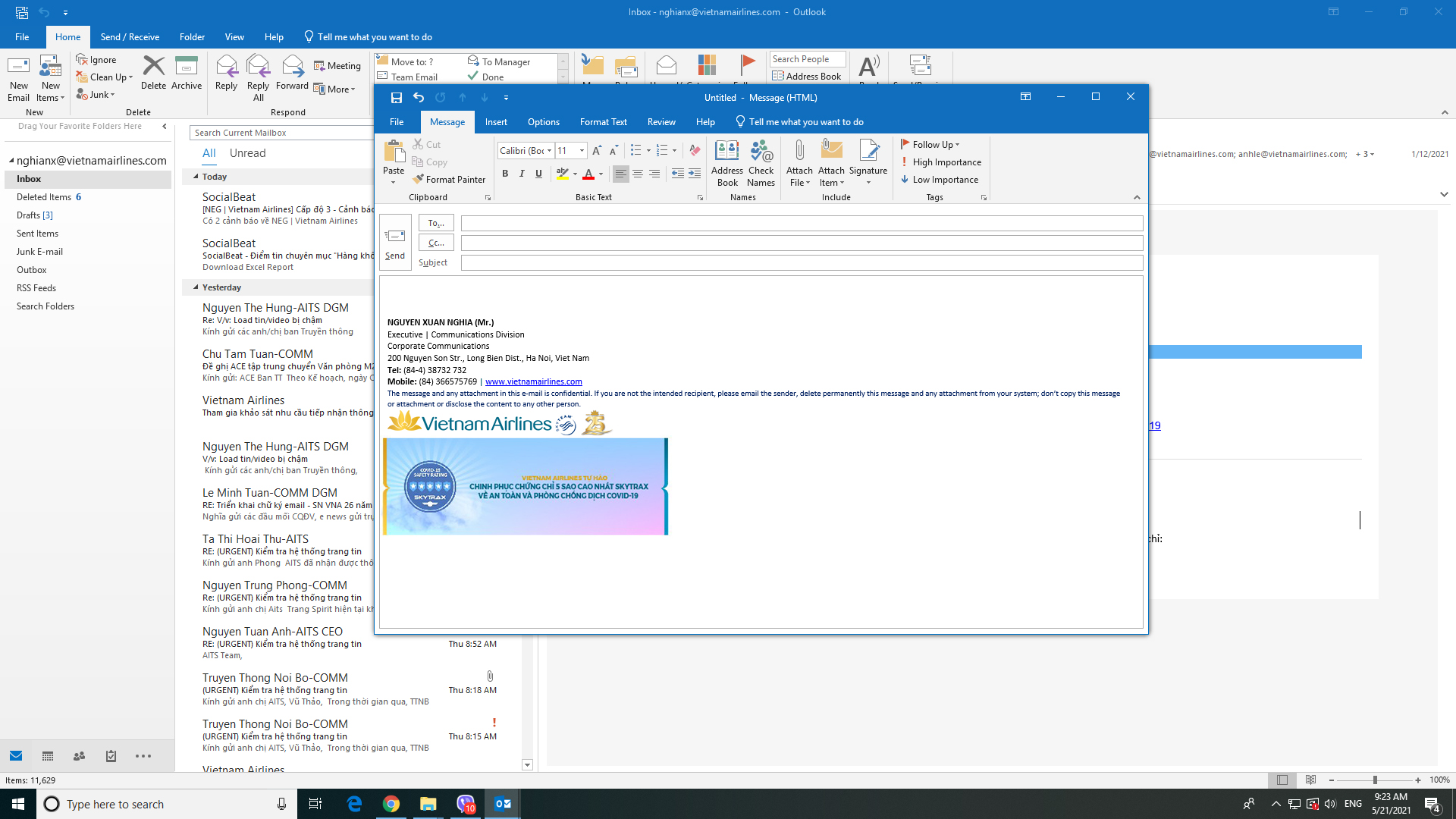The height and width of the screenshot is (819, 1456).
Task: Open the Sent Items folder
Action: click(37, 234)
